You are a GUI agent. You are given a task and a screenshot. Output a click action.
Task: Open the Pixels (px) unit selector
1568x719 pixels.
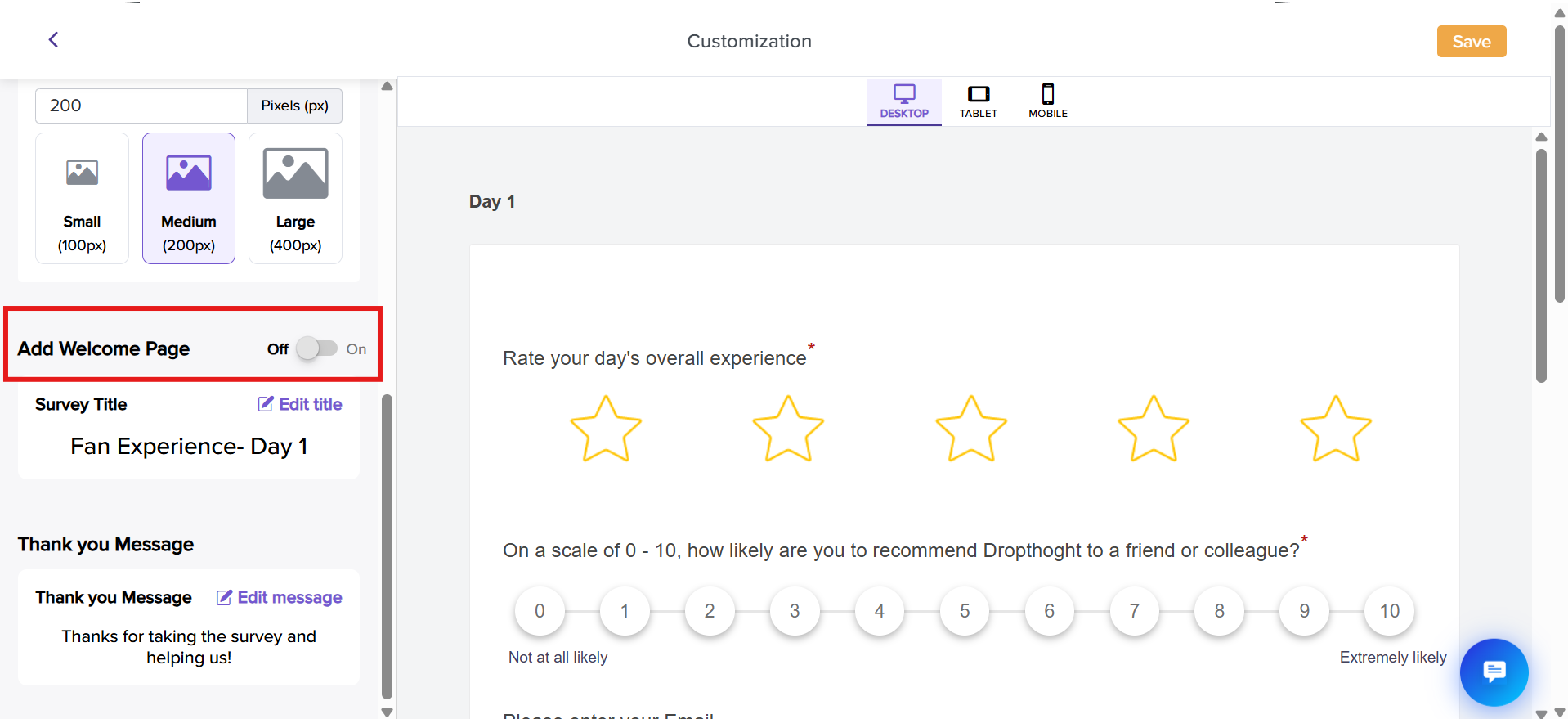(x=294, y=106)
